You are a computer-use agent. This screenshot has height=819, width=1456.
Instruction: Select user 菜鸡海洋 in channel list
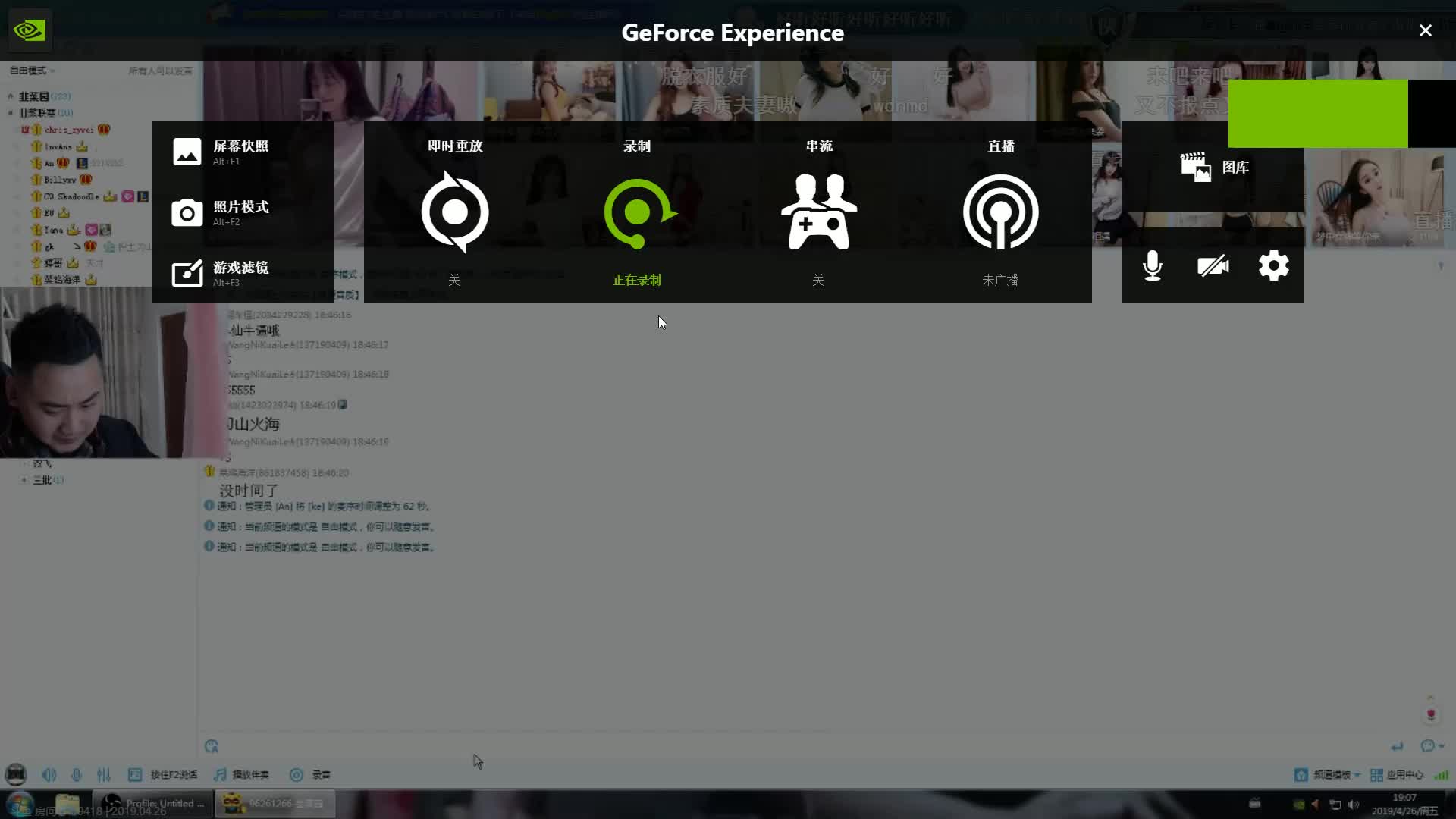(61, 280)
